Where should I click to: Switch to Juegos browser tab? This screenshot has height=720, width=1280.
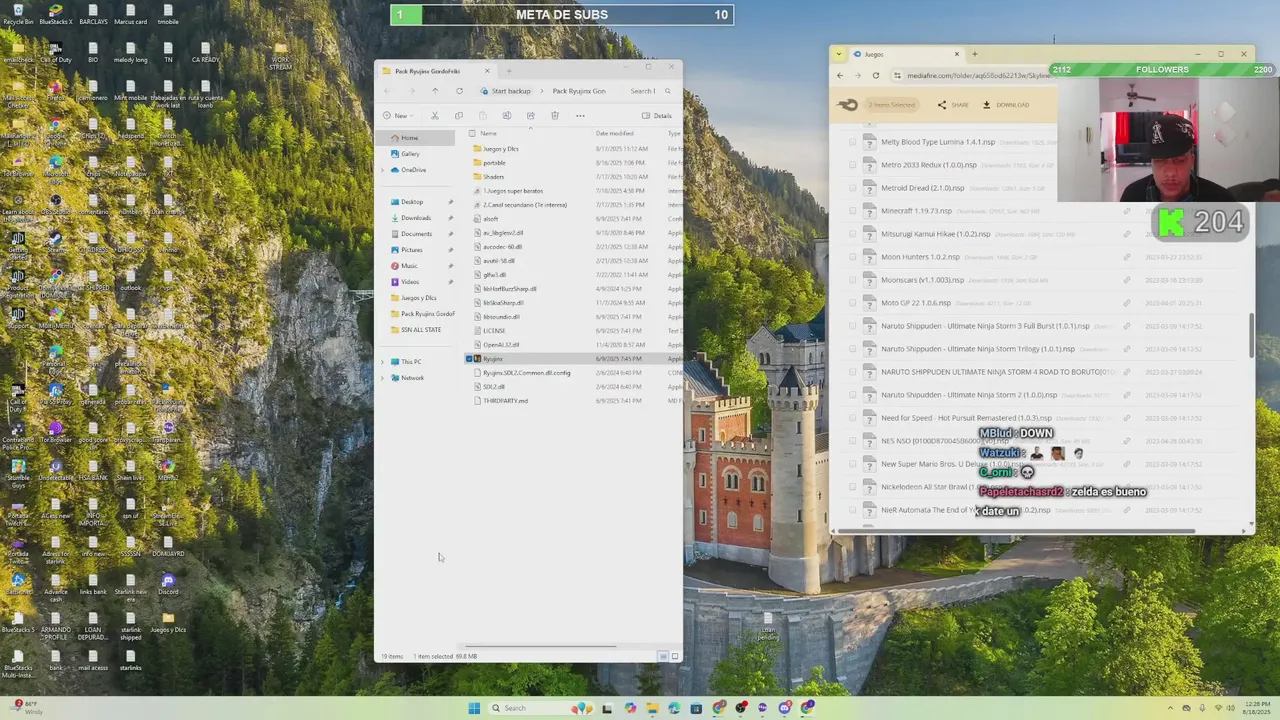pos(907,54)
